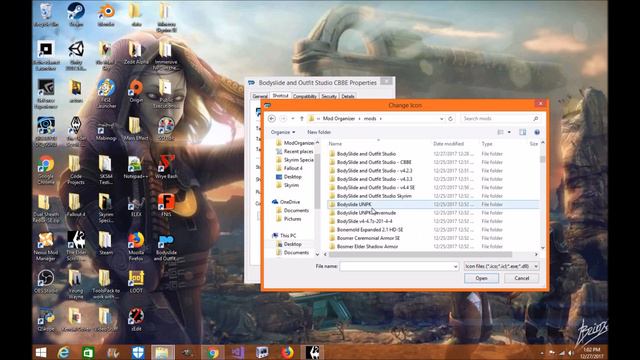Open Firefox from the taskbar
Image resolution: width=640 pixels, height=360 pixels.
point(287,352)
